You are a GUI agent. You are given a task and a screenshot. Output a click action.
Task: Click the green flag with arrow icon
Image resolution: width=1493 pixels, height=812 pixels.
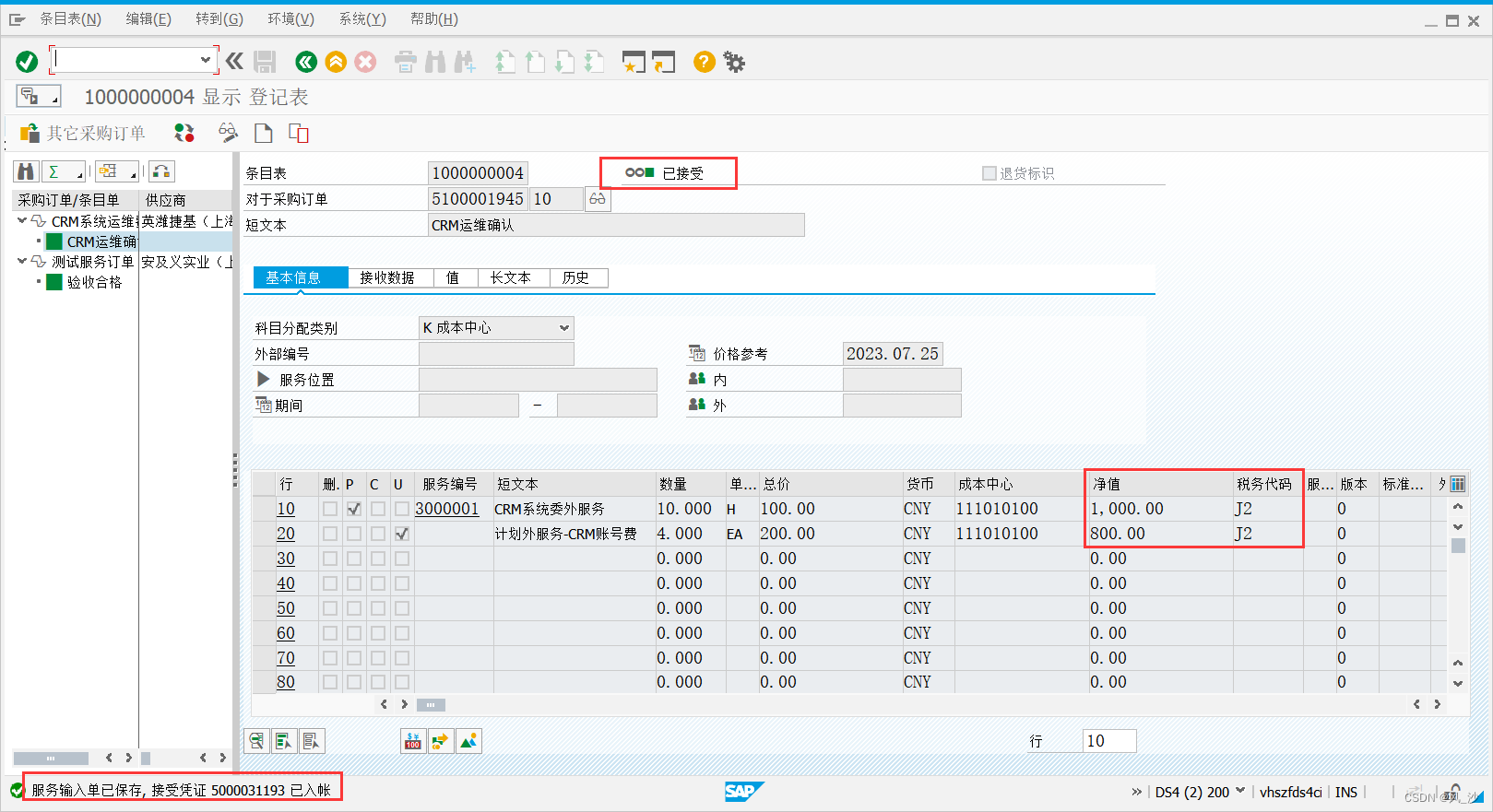pyautogui.click(x=441, y=741)
